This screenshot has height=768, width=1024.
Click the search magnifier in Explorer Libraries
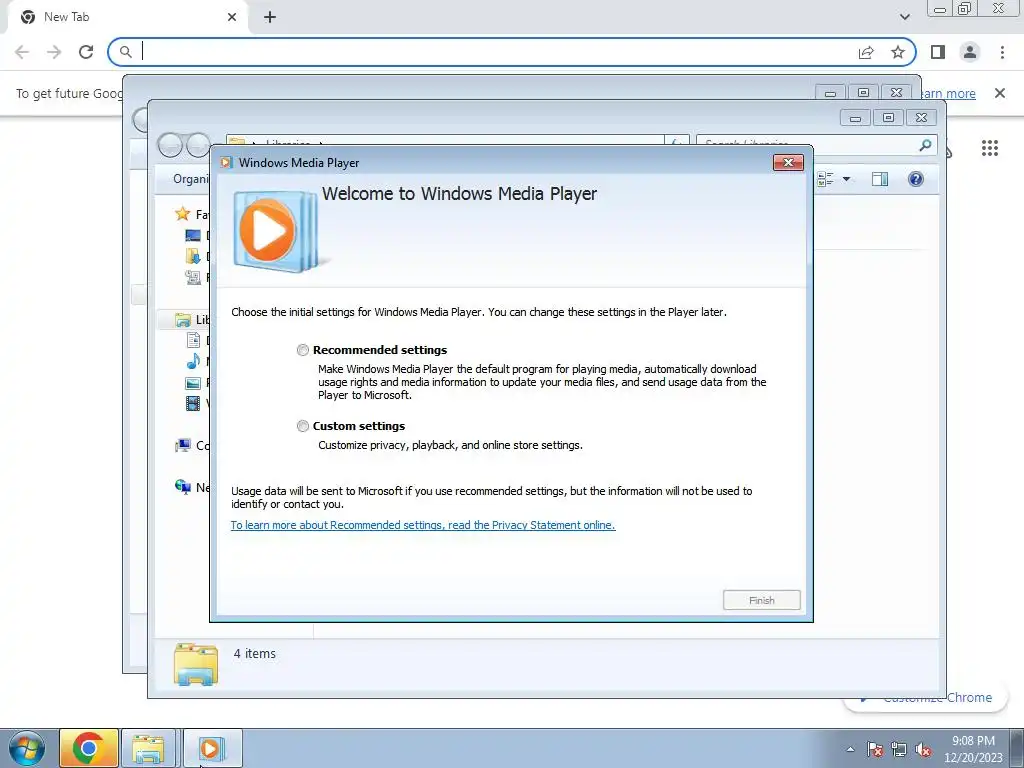[x=925, y=145]
